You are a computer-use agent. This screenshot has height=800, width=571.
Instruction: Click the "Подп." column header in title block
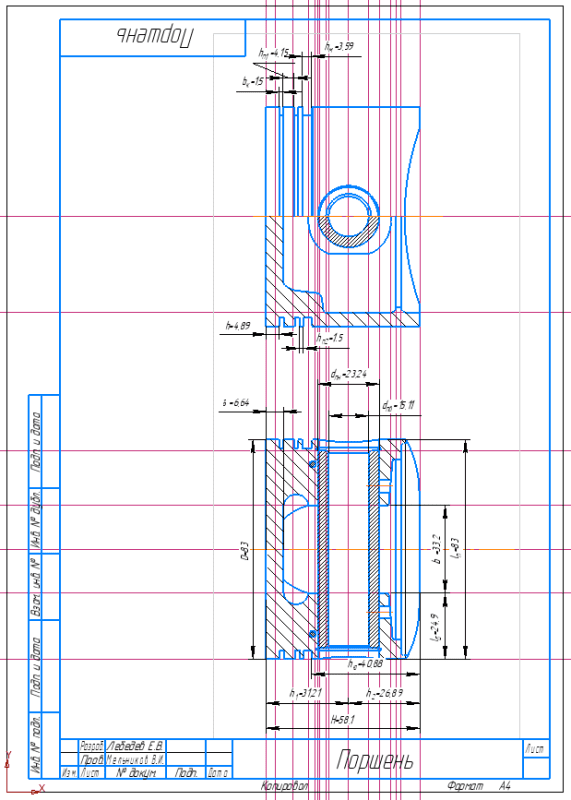click(186, 773)
